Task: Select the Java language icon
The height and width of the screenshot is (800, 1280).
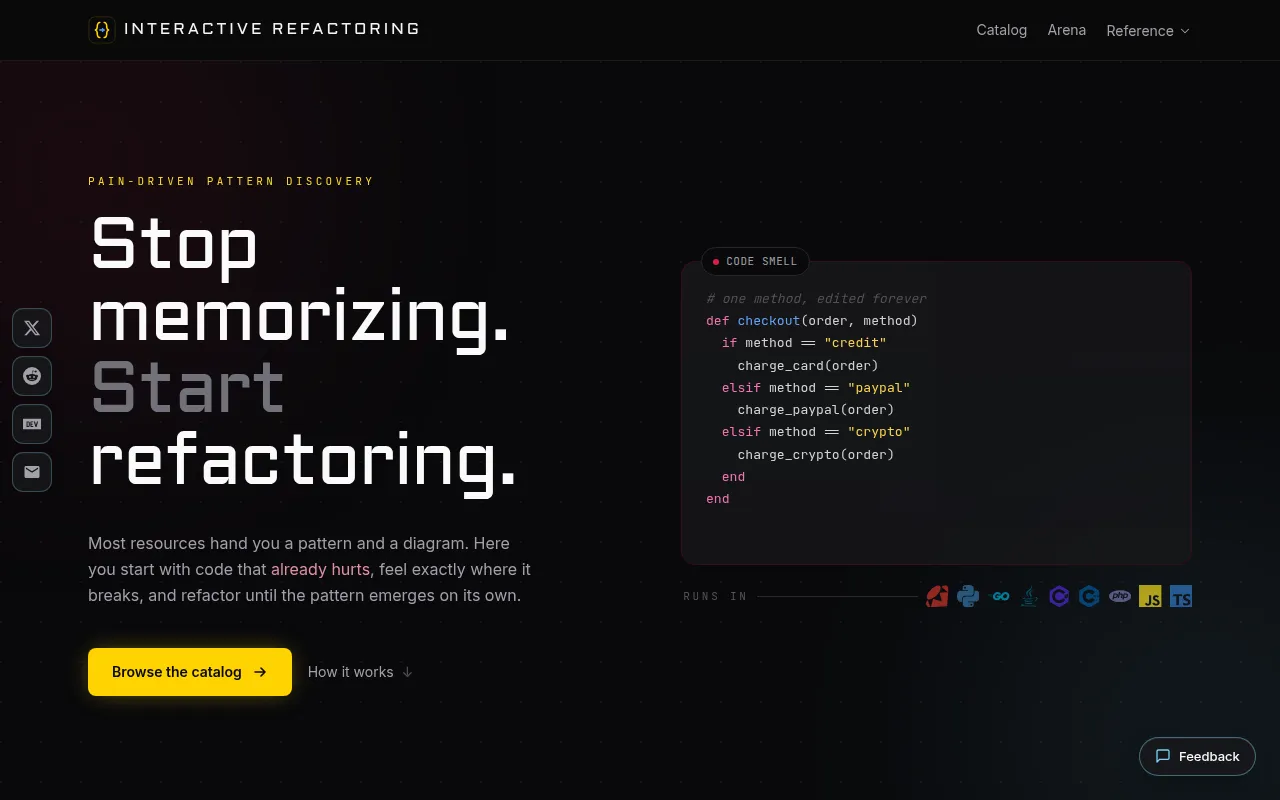Action: 1029,597
